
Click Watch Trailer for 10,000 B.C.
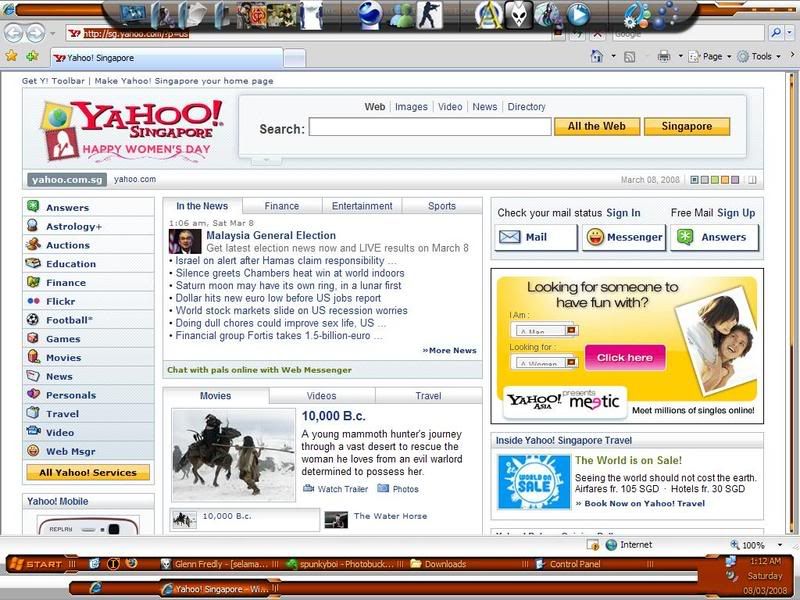click(x=342, y=489)
